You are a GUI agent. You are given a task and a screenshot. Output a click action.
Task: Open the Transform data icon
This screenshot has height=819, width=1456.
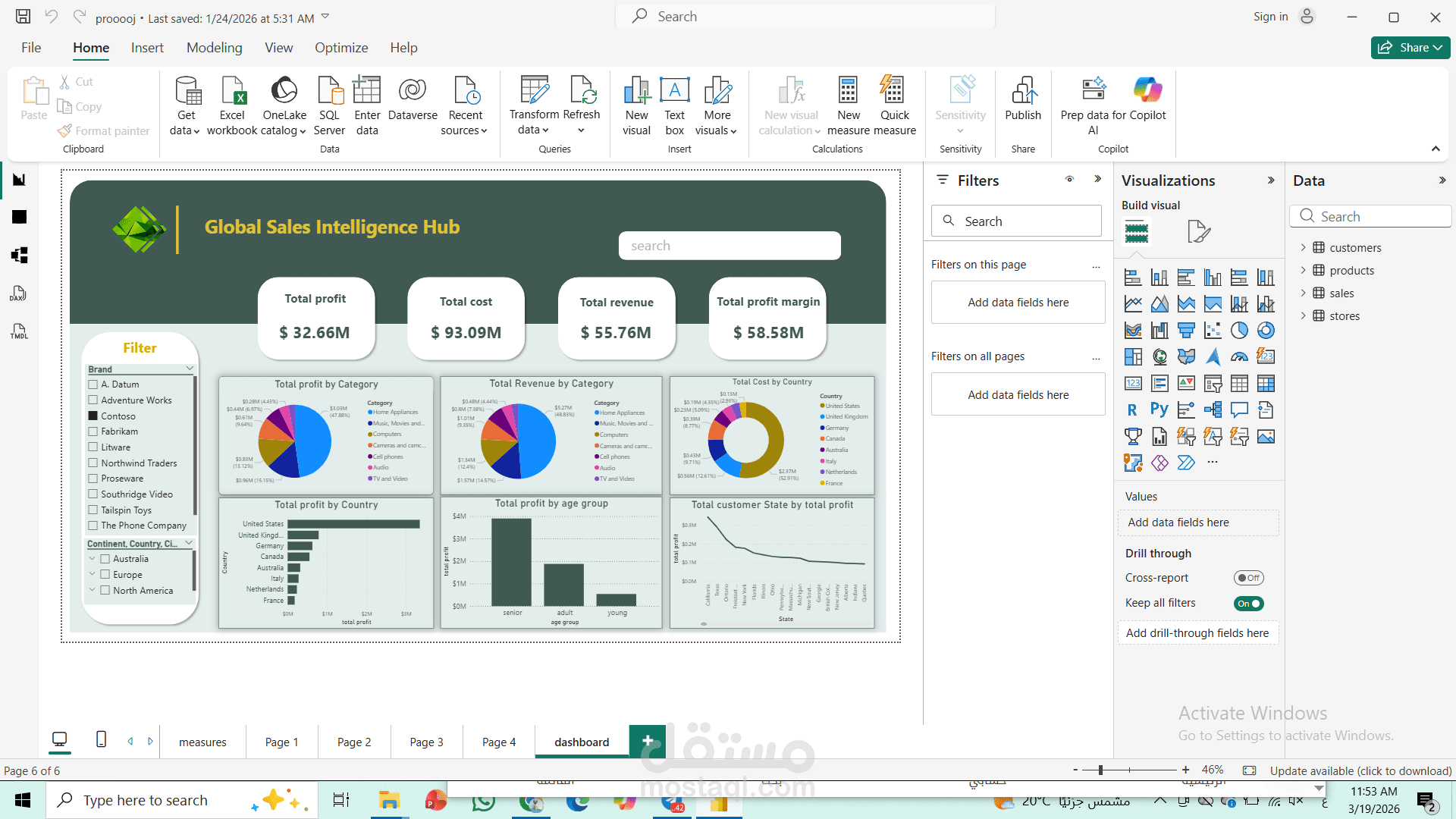534,91
